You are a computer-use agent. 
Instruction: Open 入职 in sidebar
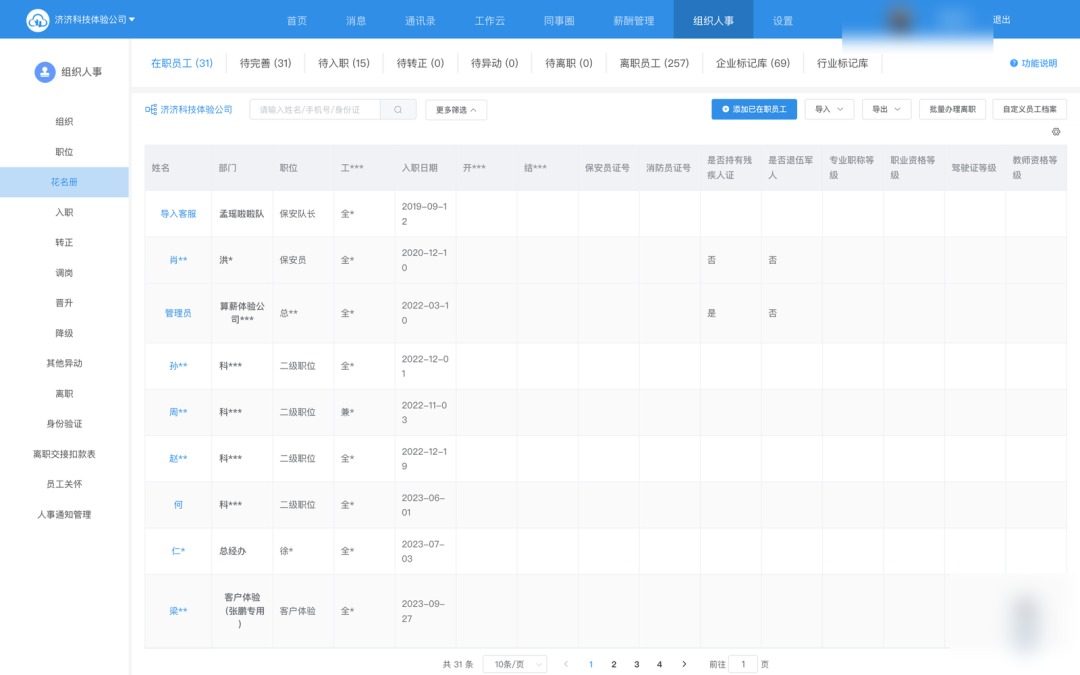point(64,212)
